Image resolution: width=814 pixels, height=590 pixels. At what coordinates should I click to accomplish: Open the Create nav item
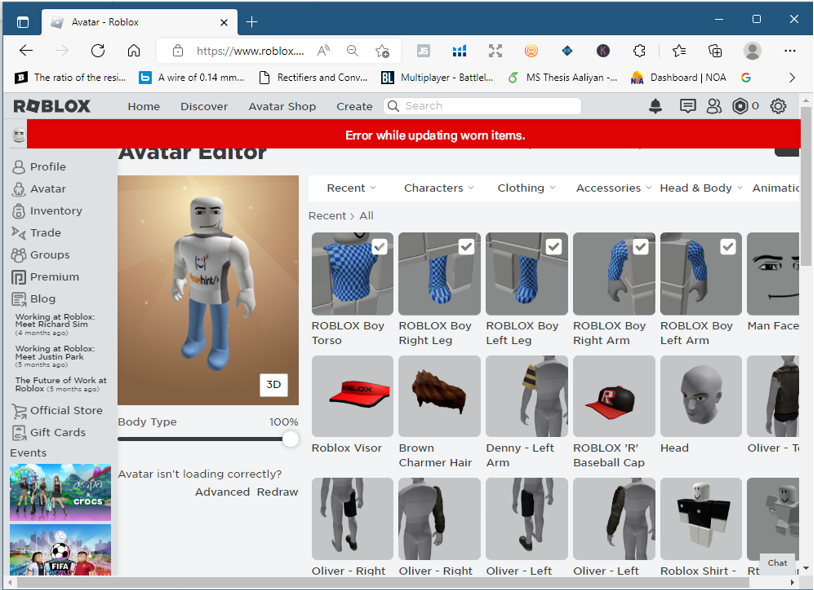point(354,106)
